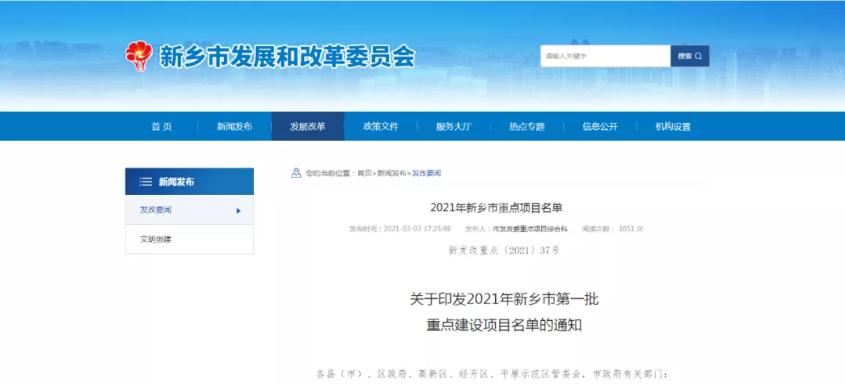Open the 首页 navigation item
The width and height of the screenshot is (845, 384).
161,127
